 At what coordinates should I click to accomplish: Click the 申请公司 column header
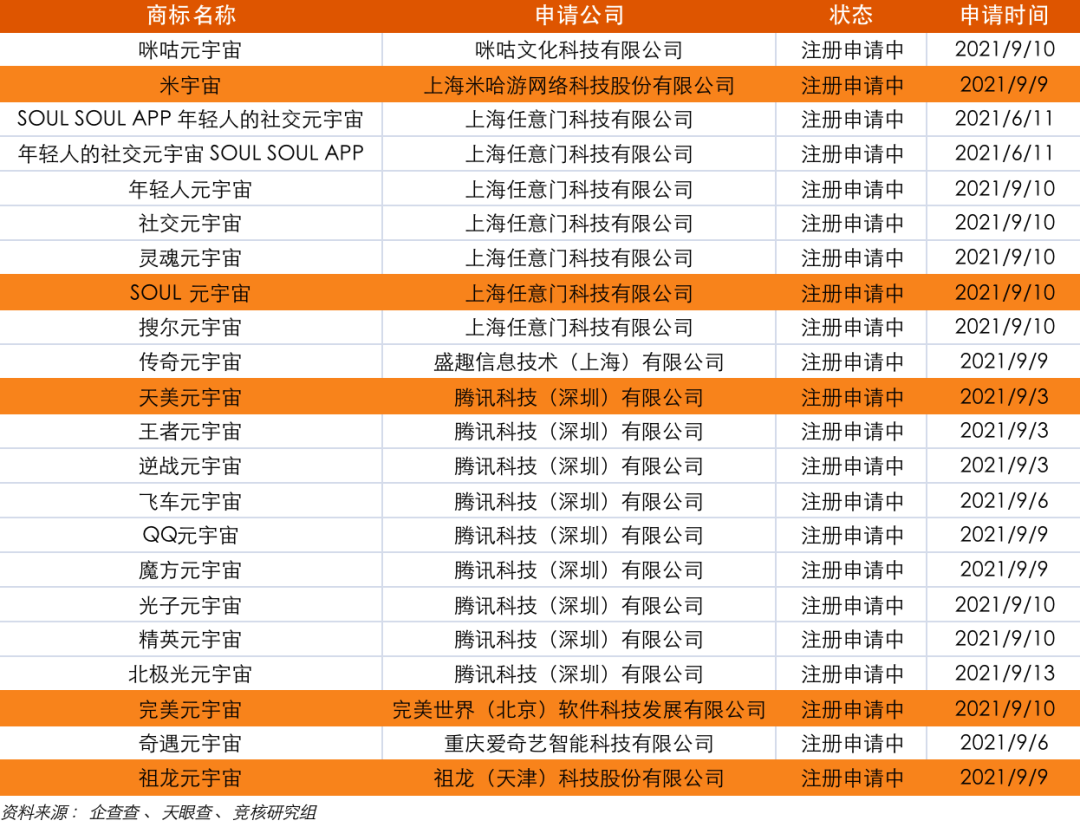point(579,15)
